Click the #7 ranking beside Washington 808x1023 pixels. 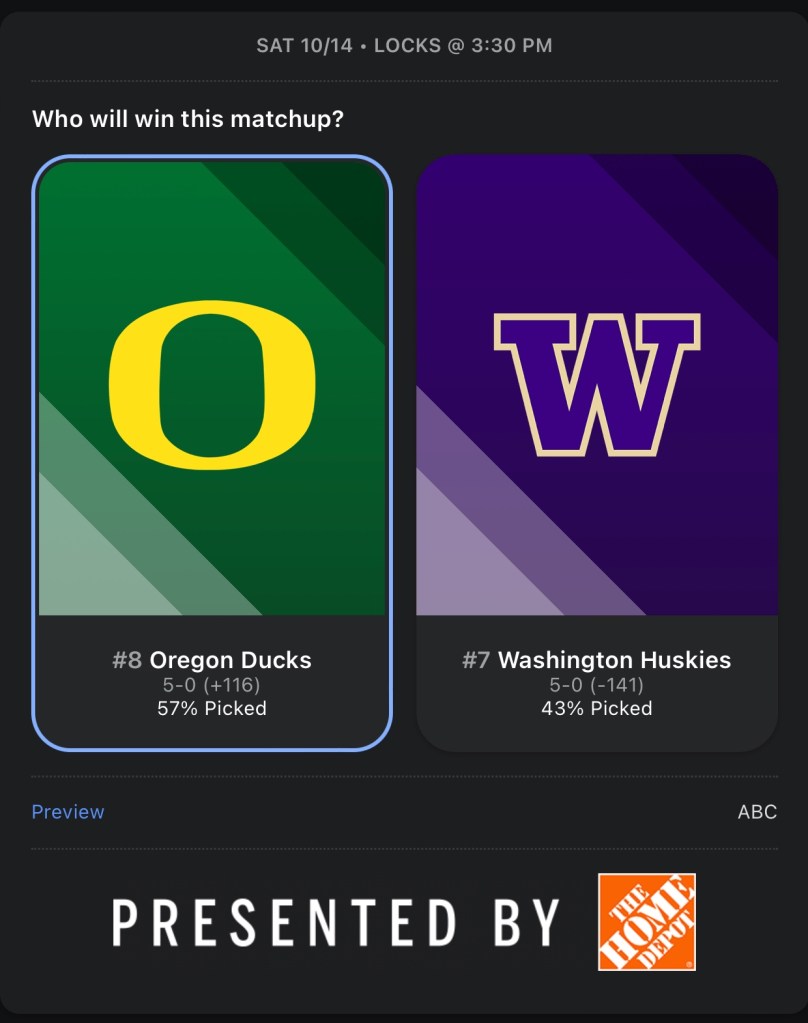coord(476,660)
